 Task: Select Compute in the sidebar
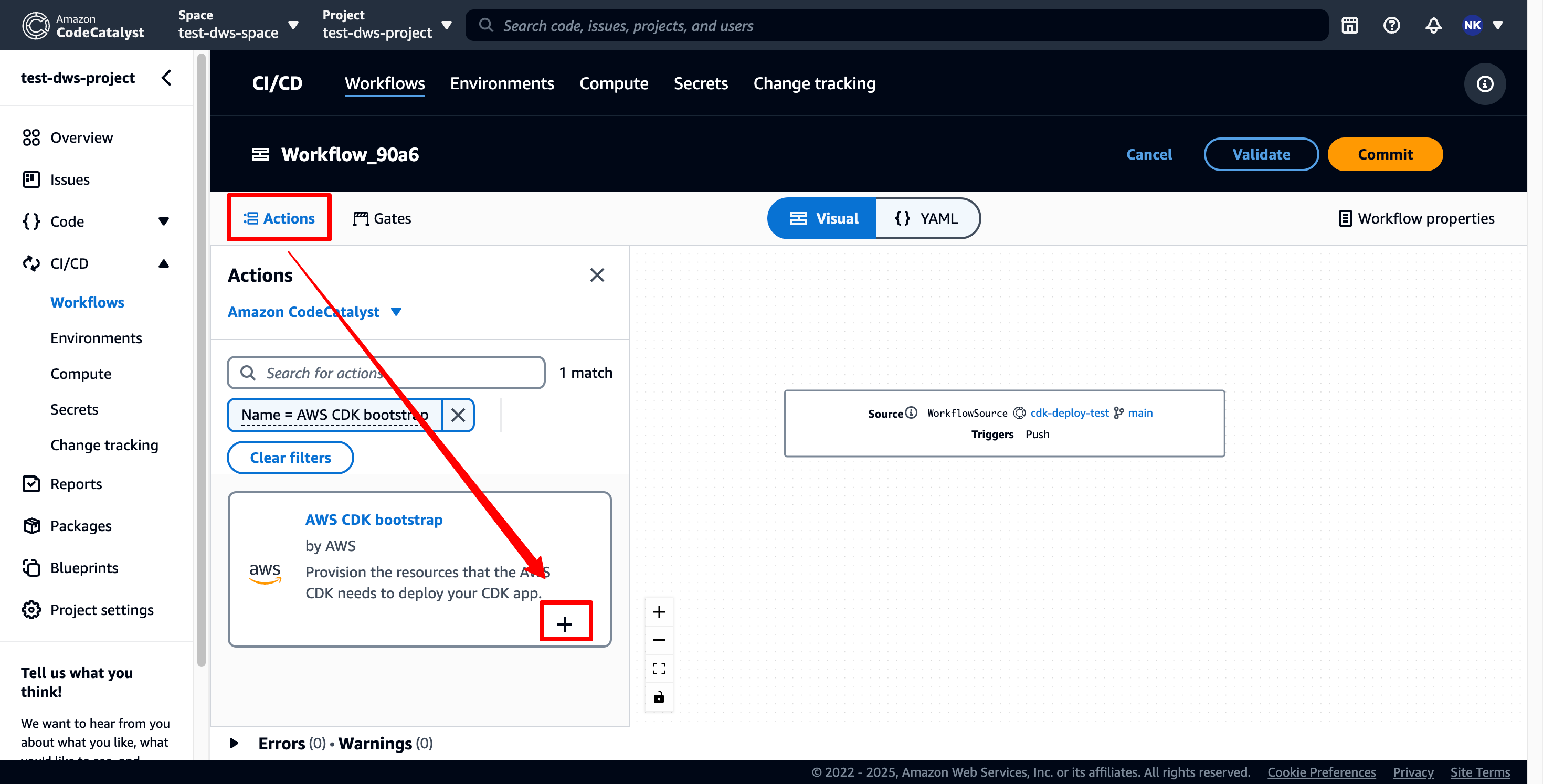click(80, 374)
